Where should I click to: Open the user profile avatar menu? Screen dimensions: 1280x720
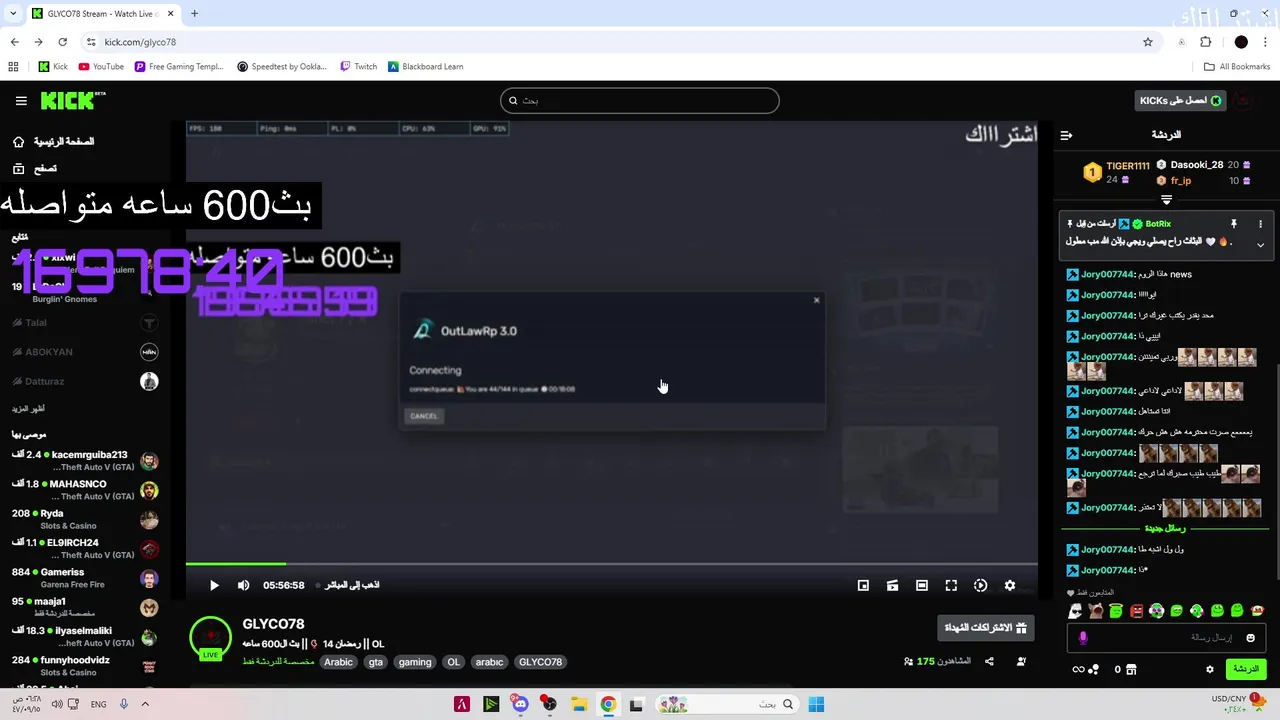1243,100
